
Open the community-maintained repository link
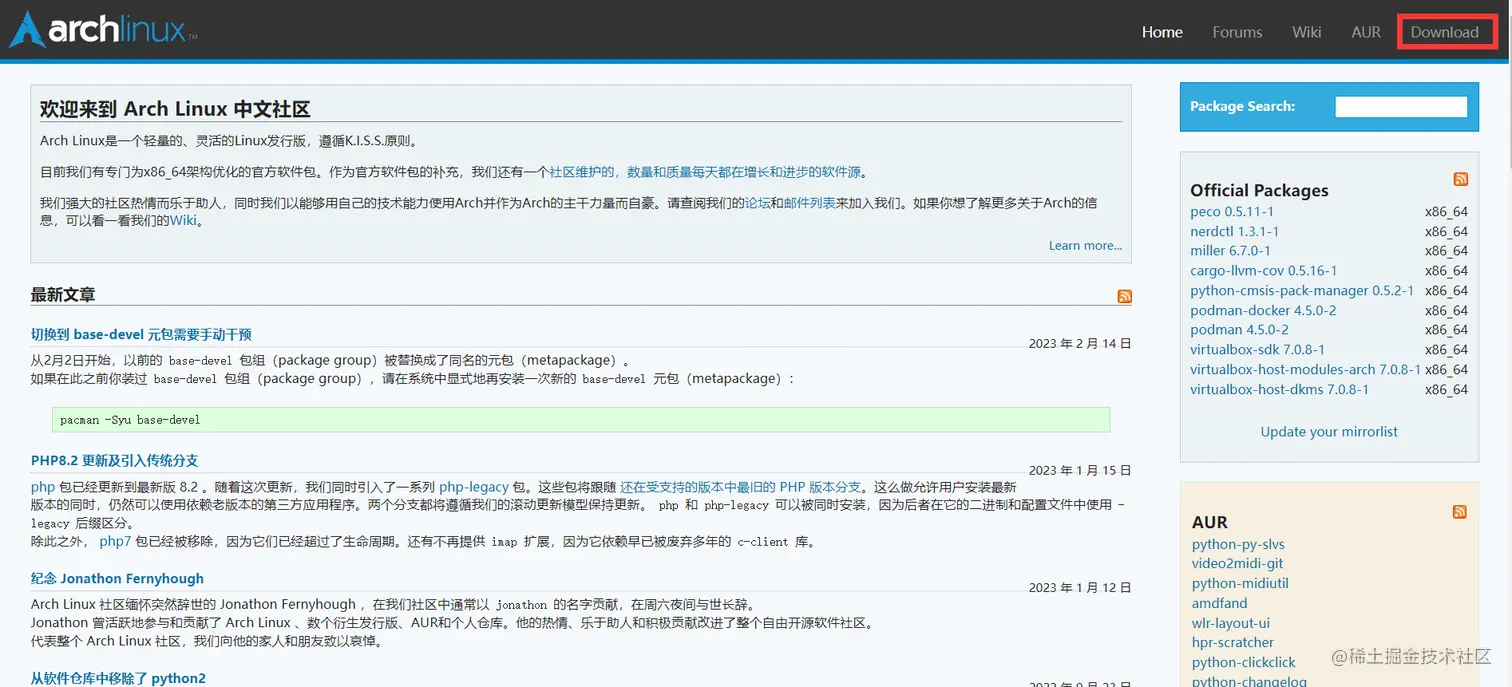[705, 172]
